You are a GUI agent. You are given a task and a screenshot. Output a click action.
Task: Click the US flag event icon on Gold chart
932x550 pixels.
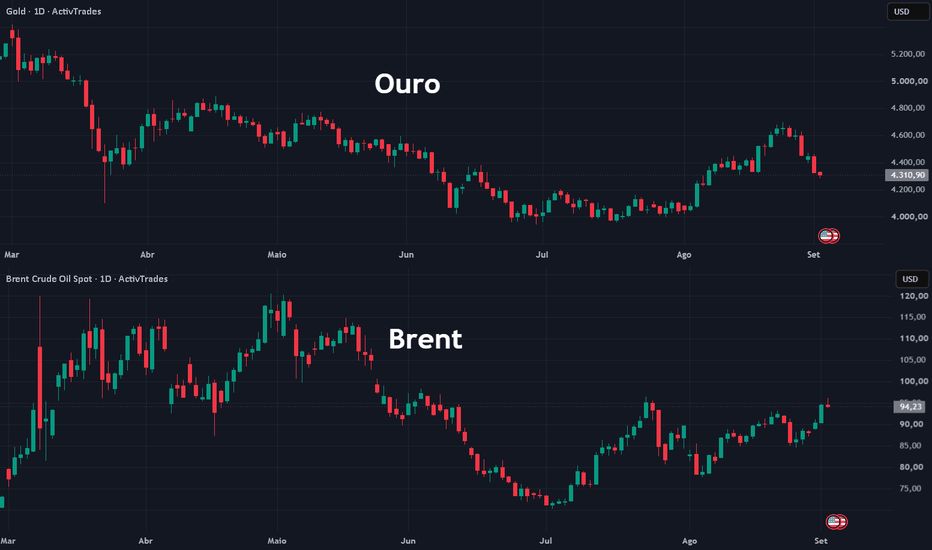[x=829, y=236]
